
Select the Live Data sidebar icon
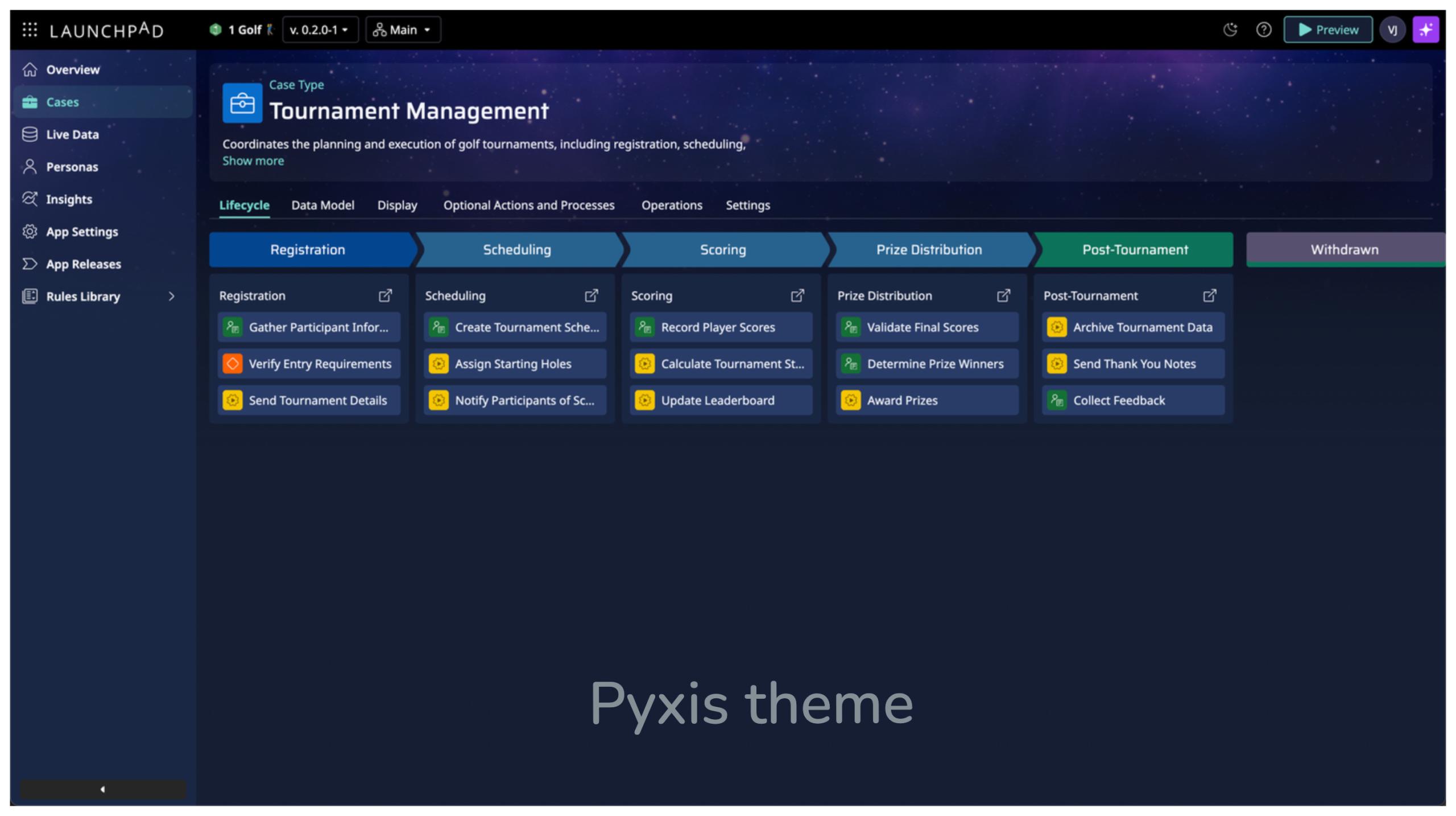point(30,134)
